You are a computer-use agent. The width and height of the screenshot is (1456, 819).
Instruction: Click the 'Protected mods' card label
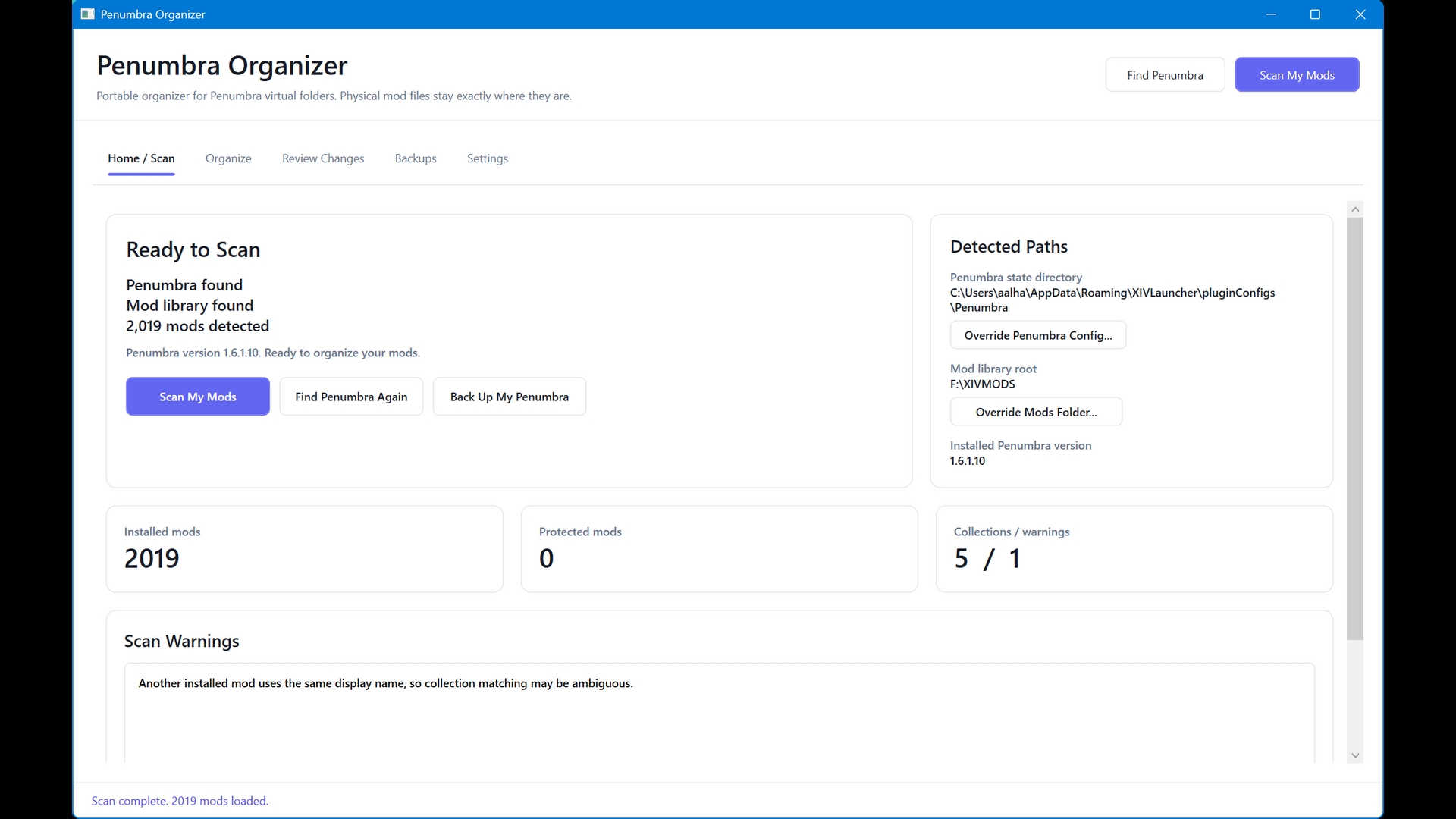(x=580, y=532)
